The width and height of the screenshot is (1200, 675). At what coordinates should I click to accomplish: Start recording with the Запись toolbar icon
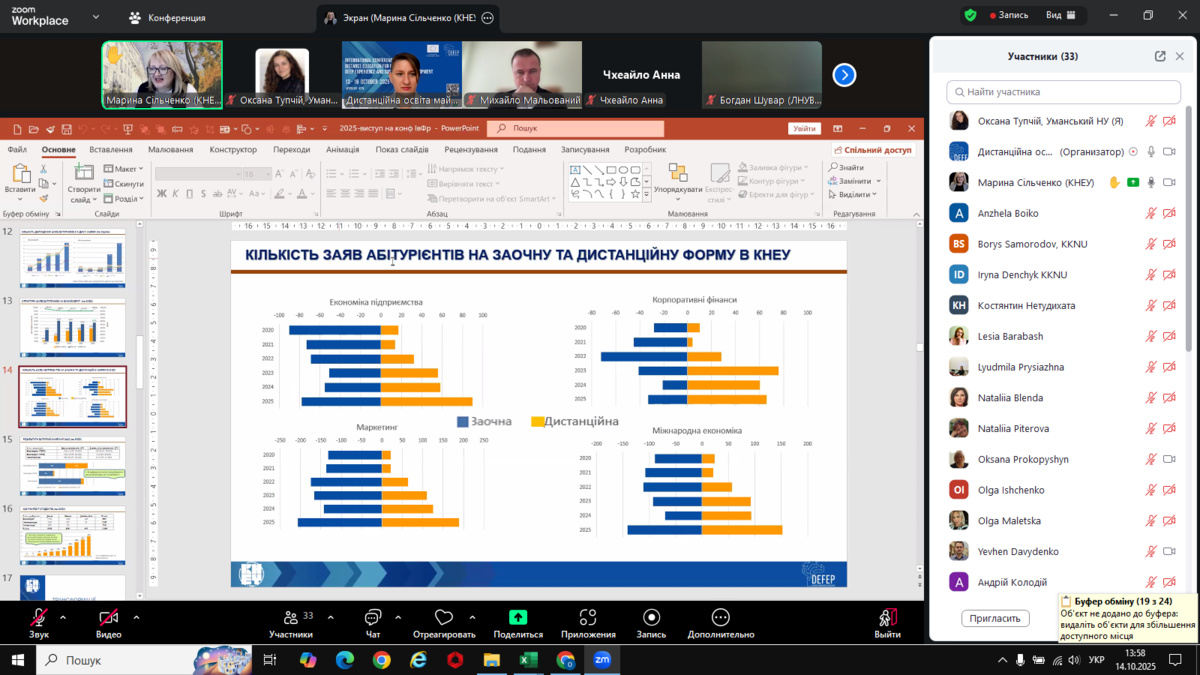click(651, 618)
